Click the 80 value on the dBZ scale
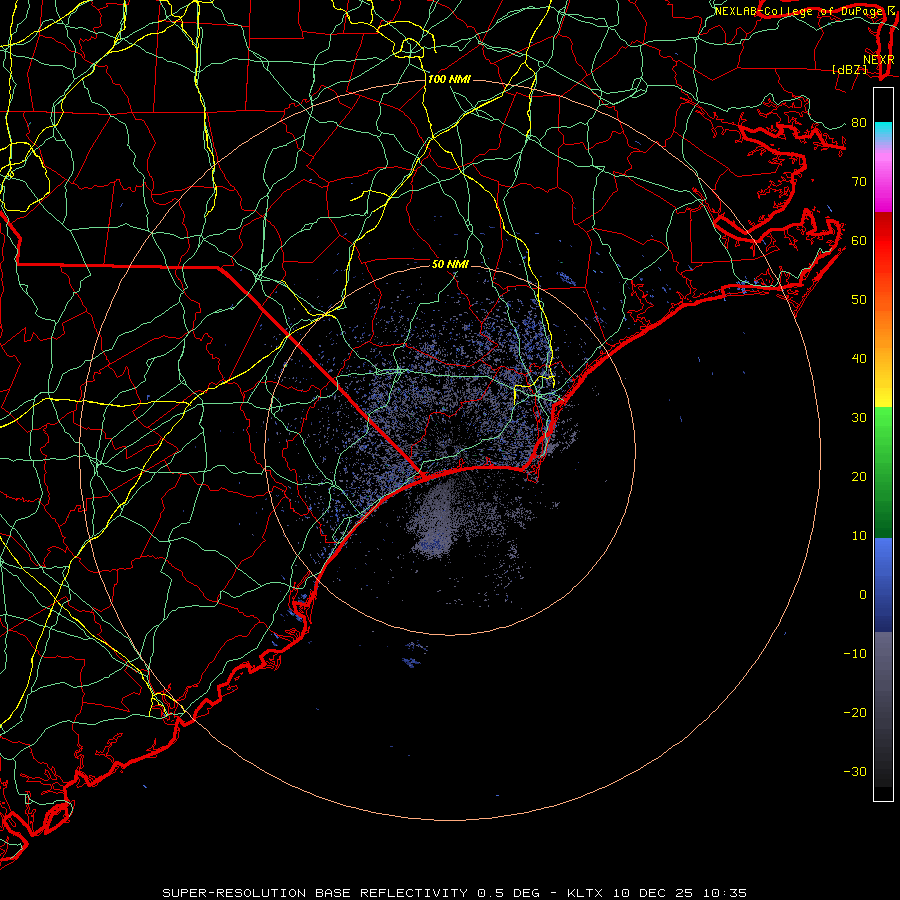 859,122
